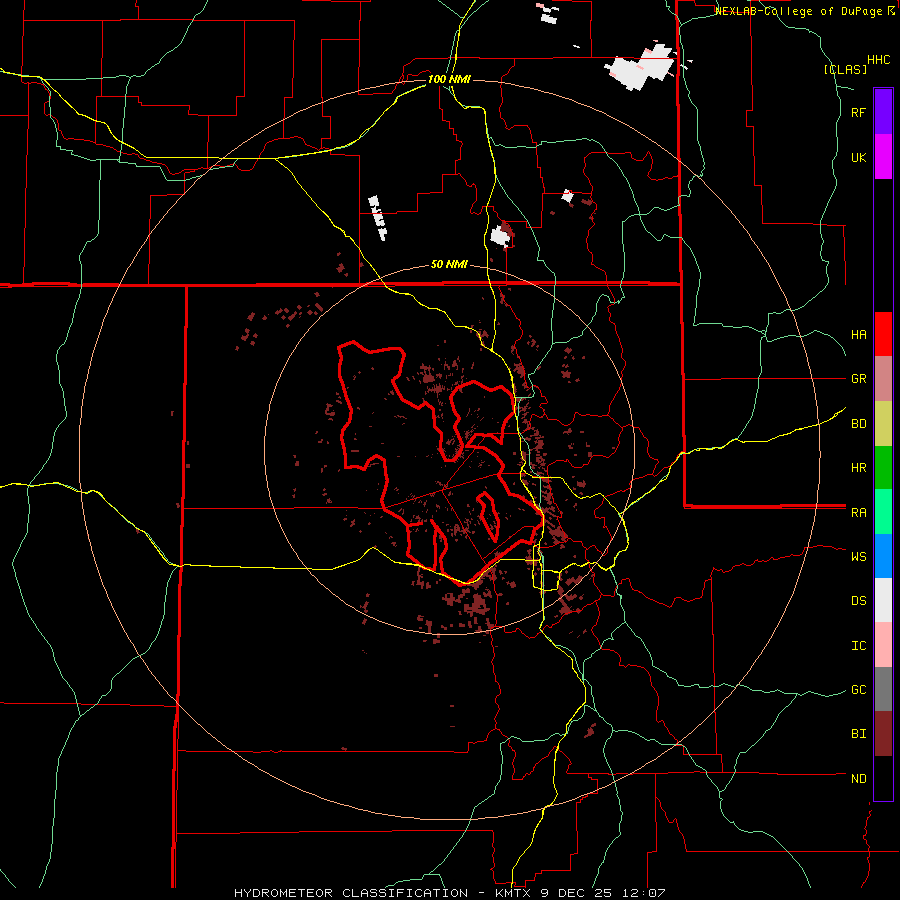The width and height of the screenshot is (900, 900).
Task: Click the ND black legend swatch
Action: [x=883, y=778]
